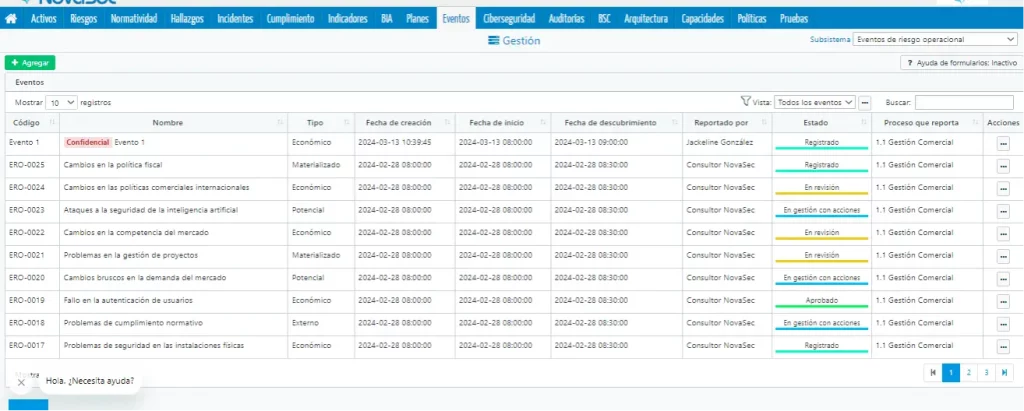Screen dimensions: 1024x411
Task: Open the Pruebas tab
Action: [793, 19]
